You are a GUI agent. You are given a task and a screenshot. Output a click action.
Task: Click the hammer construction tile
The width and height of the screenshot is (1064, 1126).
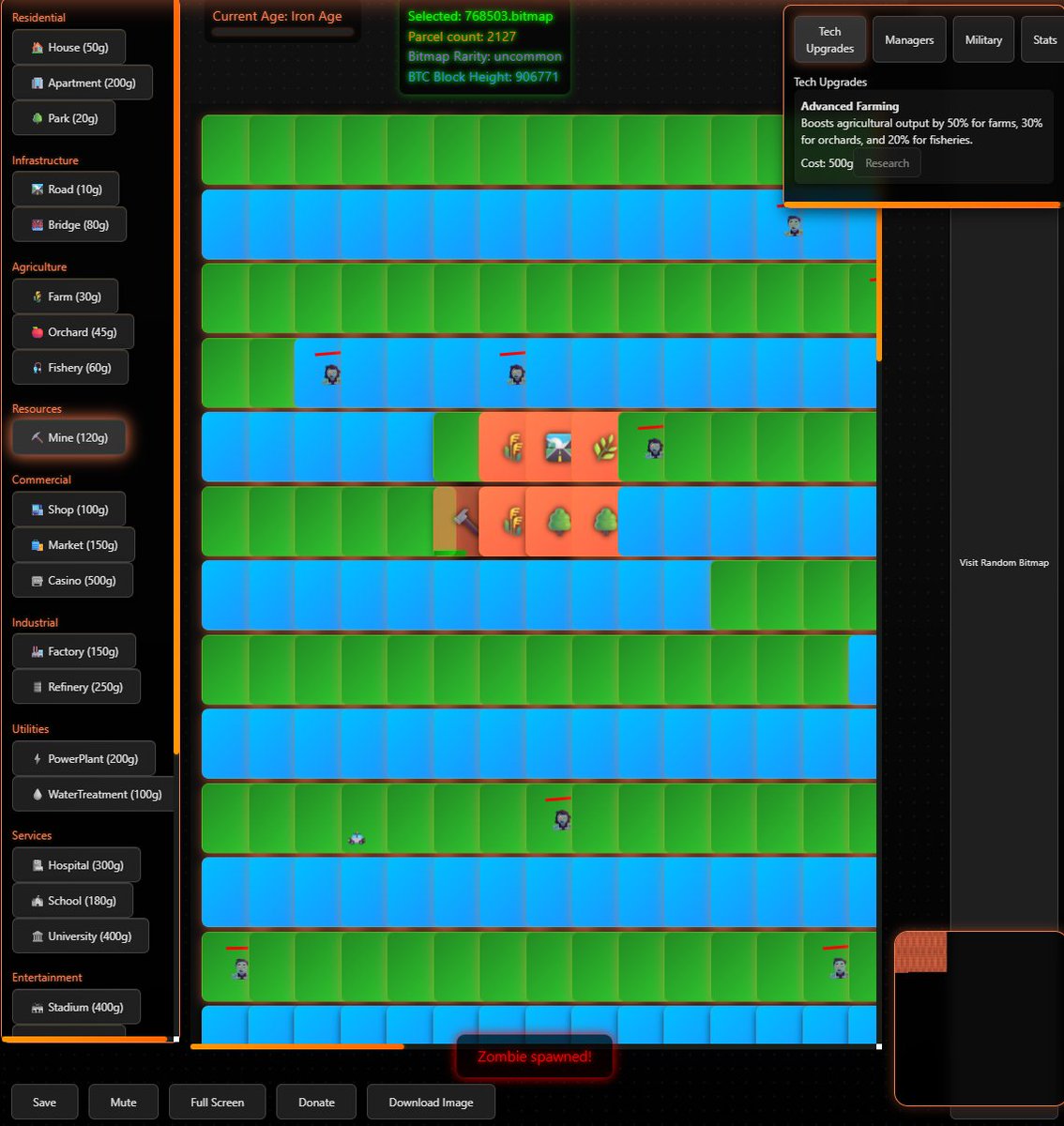coord(457,521)
